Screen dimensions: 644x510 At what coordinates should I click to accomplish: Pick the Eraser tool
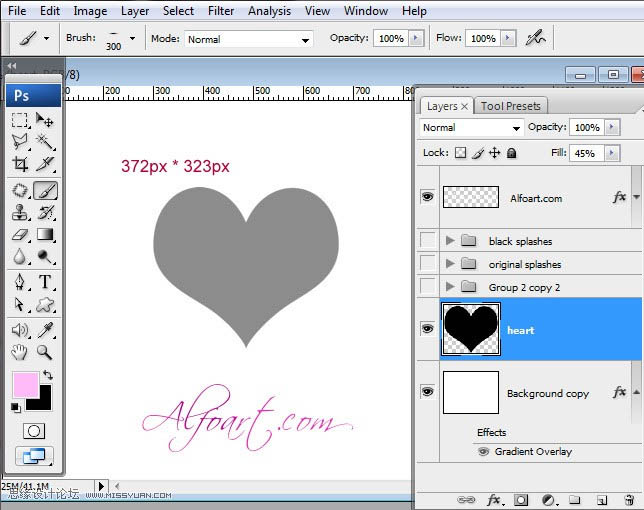click(20, 235)
